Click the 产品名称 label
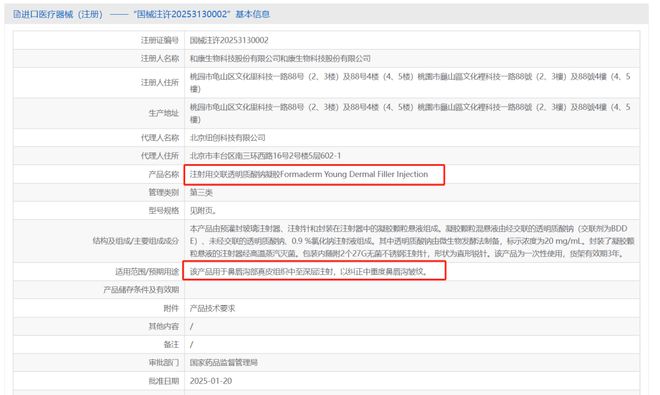Viewport: 660px width, 395px height. coord(164,174)
